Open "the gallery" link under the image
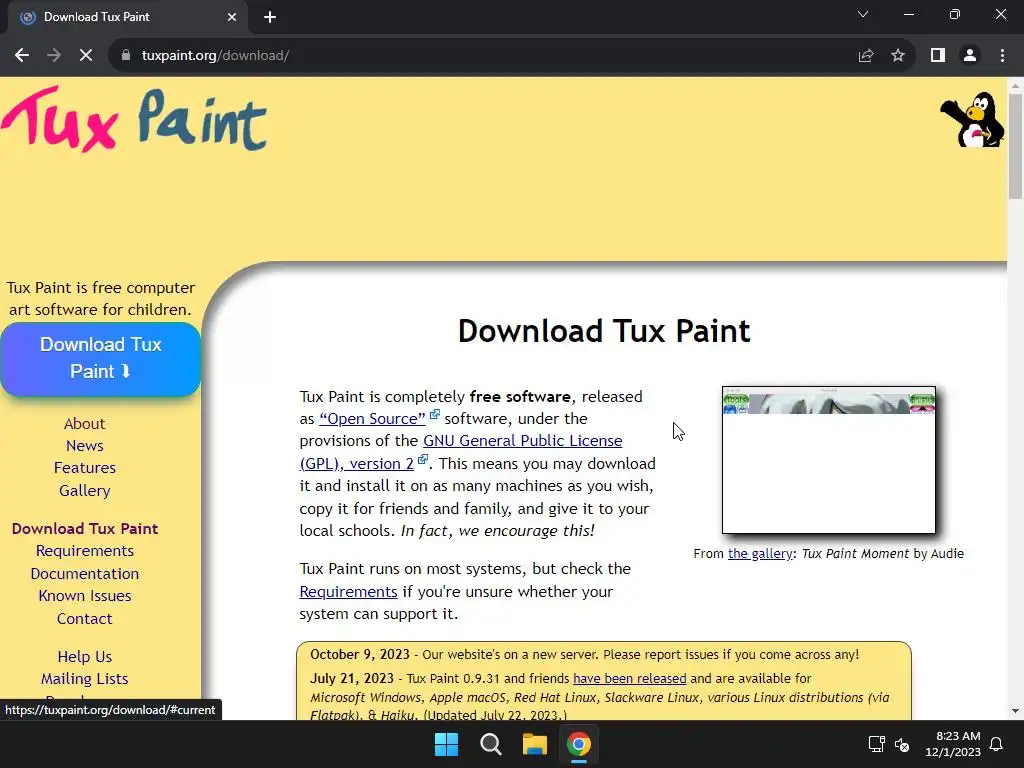Viewport: 1024px width, 768px height. coord(760,554)
